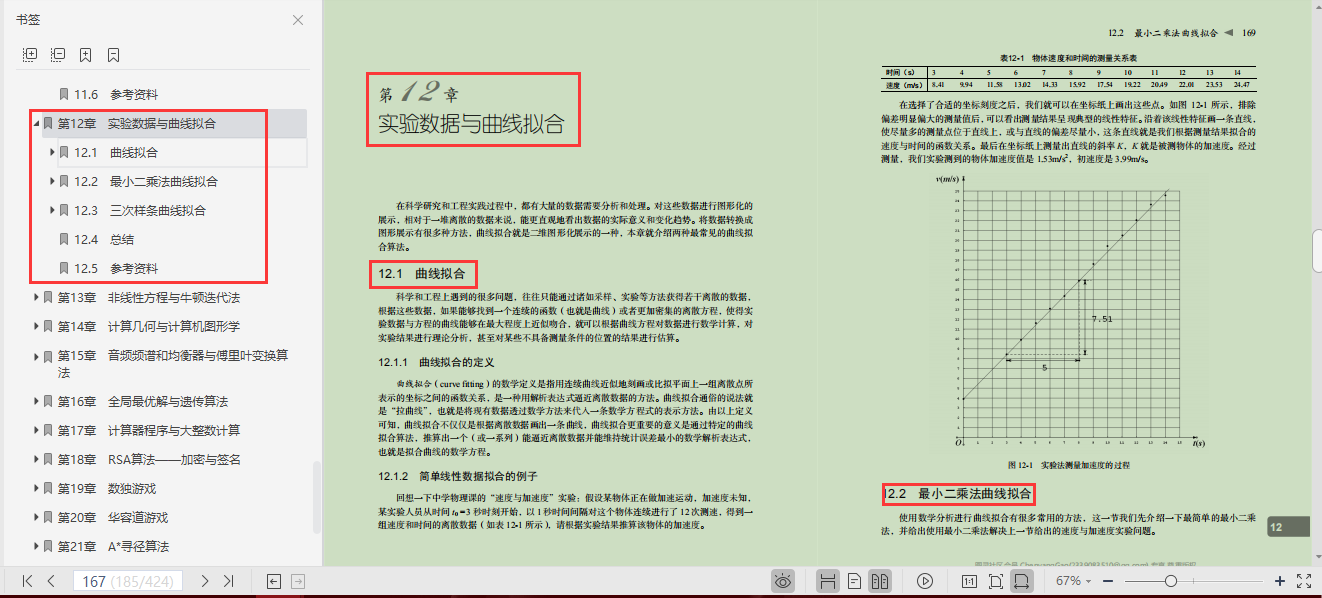
Task: Set zoom to actual size 1:1
Action: (968, 580)
